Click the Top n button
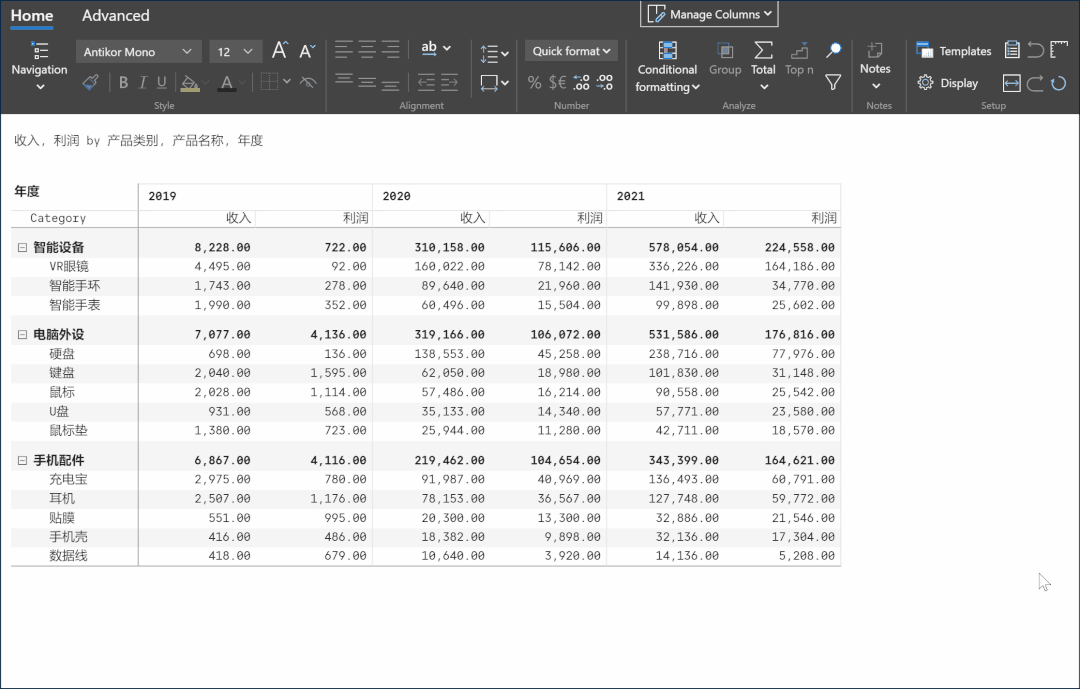This screenshot has height=689, width=1080. tap(799, 59)
